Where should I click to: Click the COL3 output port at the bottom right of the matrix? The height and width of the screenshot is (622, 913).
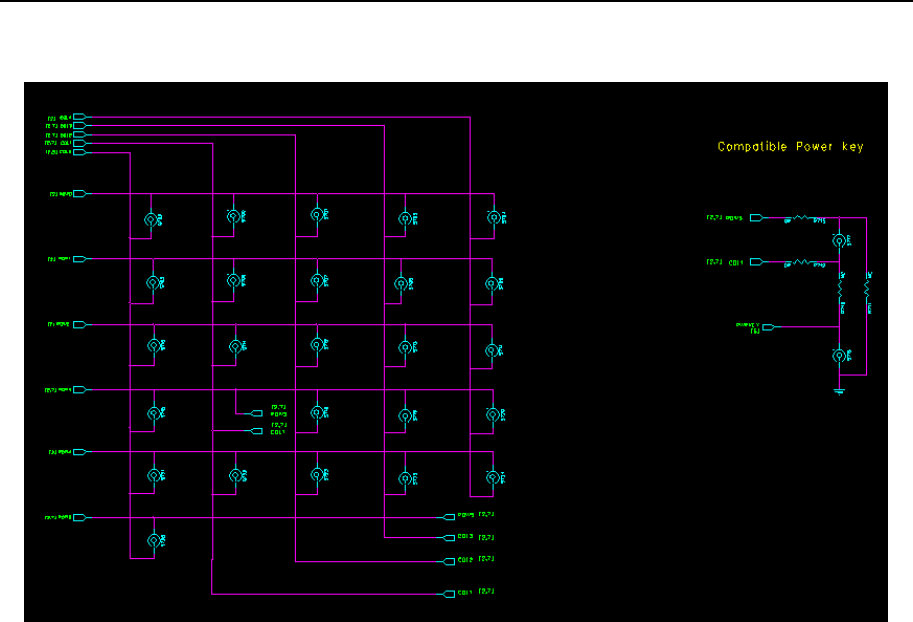(x=449, y=538)
